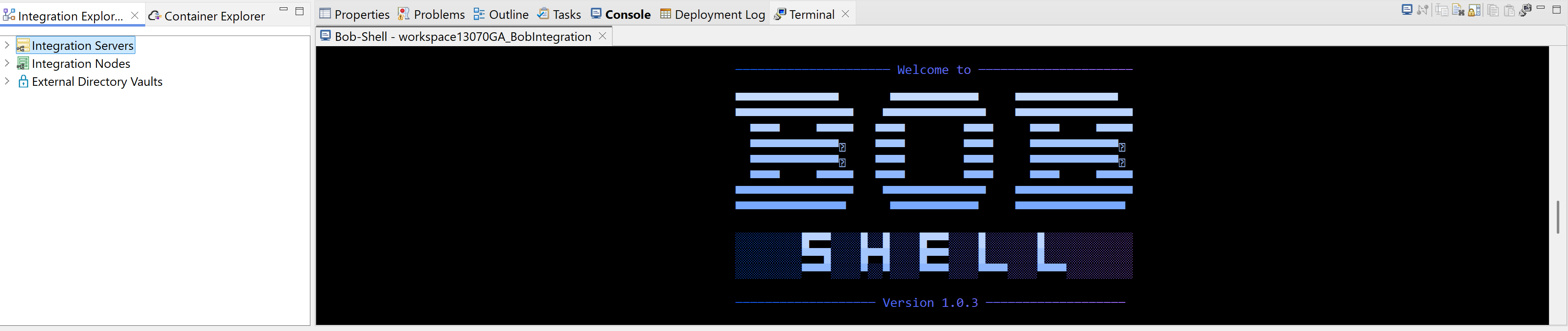
Task: Click the copy icon in terminal toolbar
Action: pos(1493,10)
